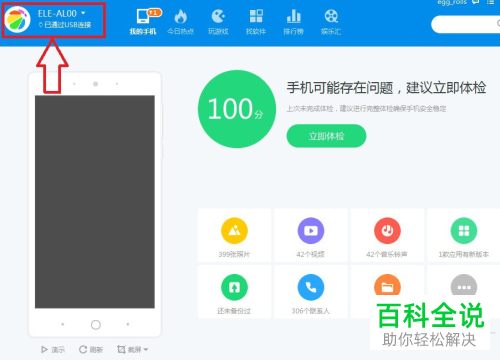Screen dimensions: 500x360
Task: Open more tools via the gray ellipsis icon
Action: coord(464,285)
